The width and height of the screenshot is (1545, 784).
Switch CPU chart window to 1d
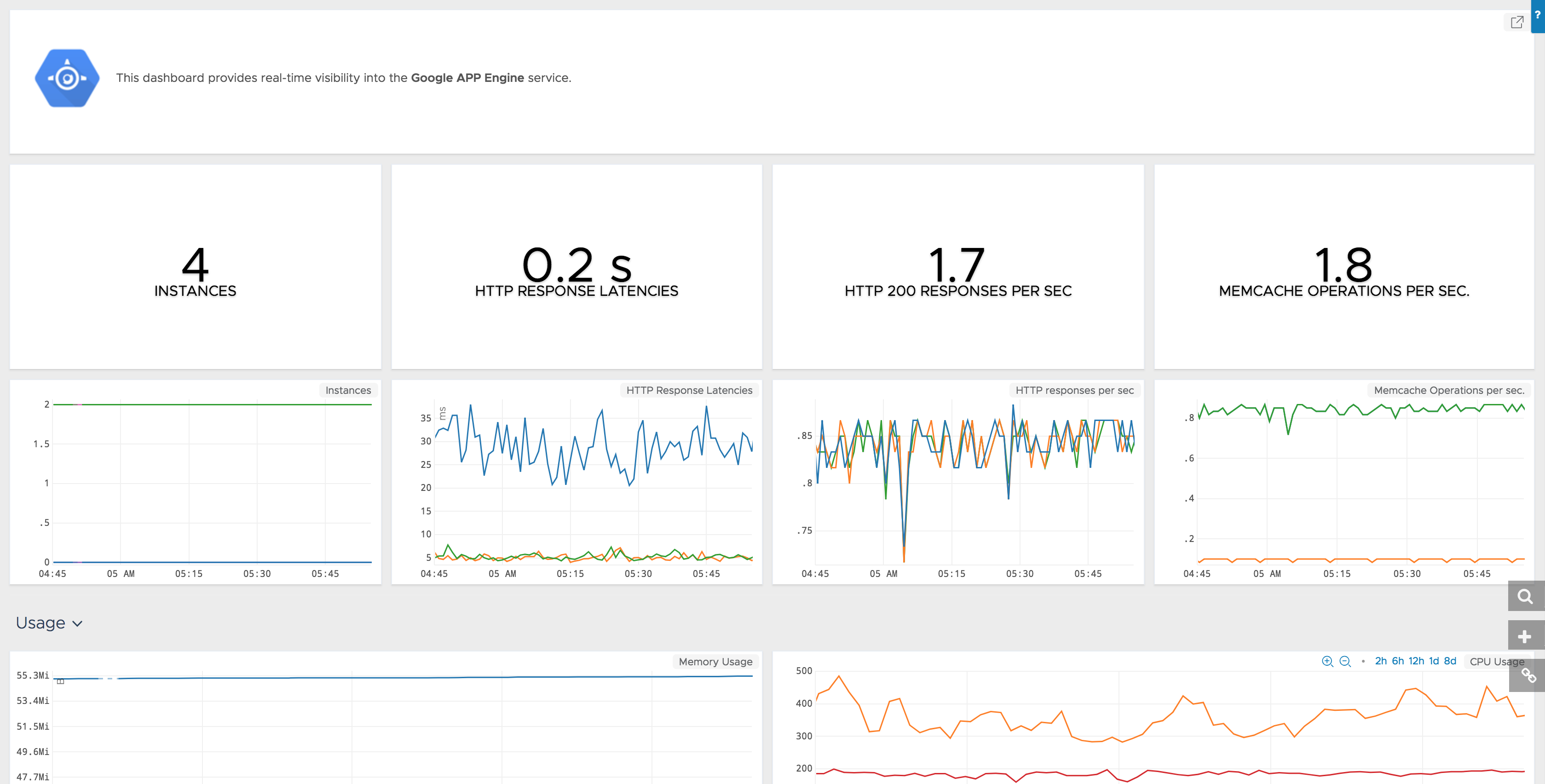click(x=1434, y=661)
